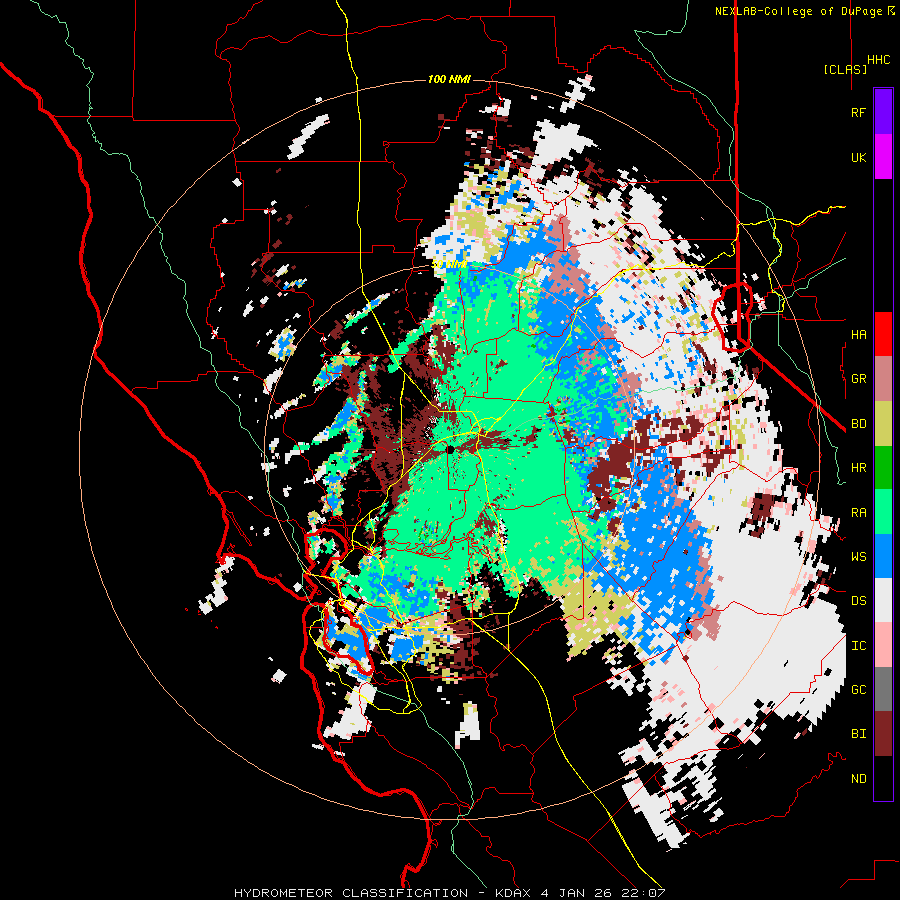
Task: Click the 'UK' legend label text
Action: tap(858, 158)
